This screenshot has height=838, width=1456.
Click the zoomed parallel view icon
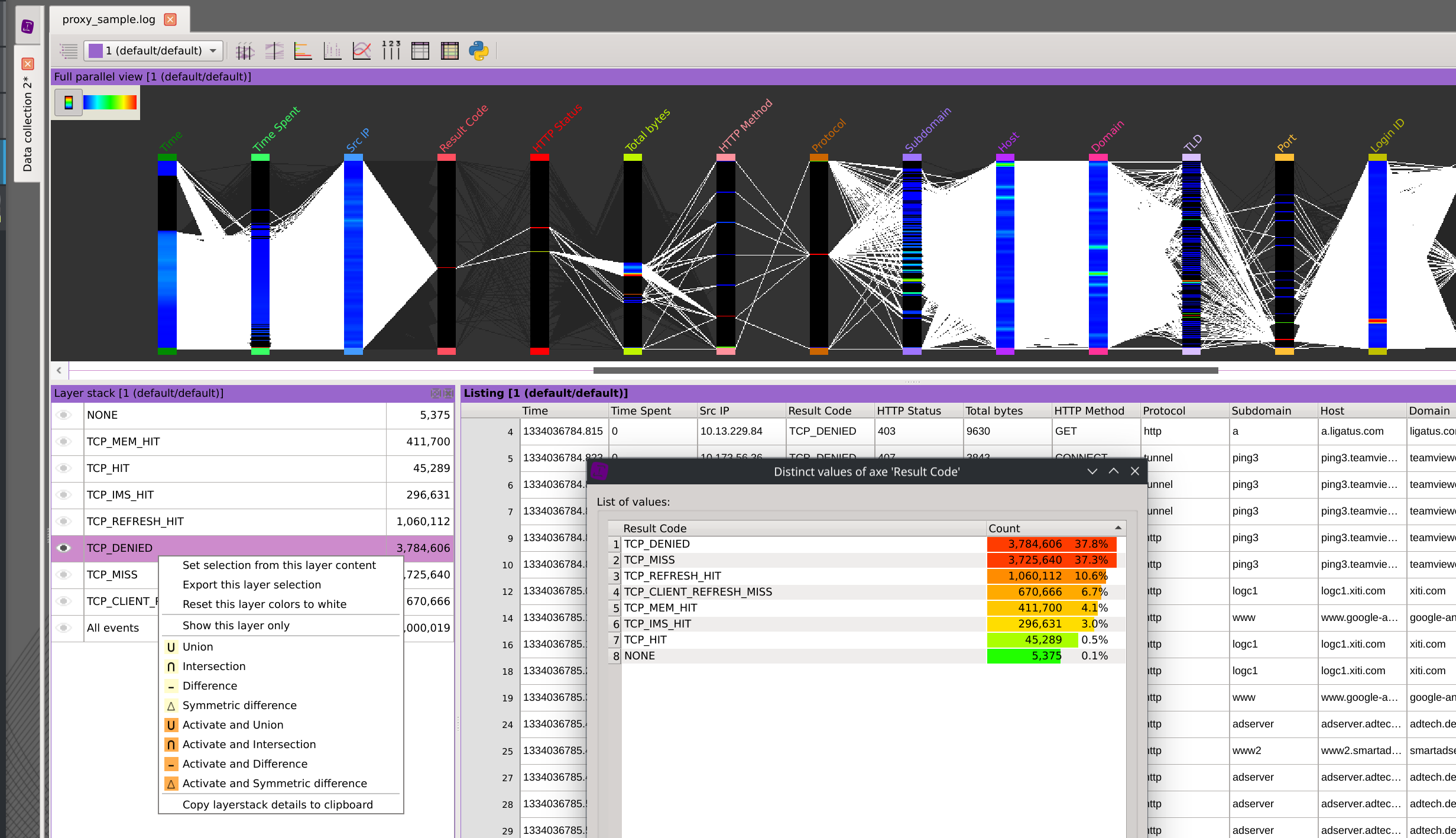click(x=274, y=51)
